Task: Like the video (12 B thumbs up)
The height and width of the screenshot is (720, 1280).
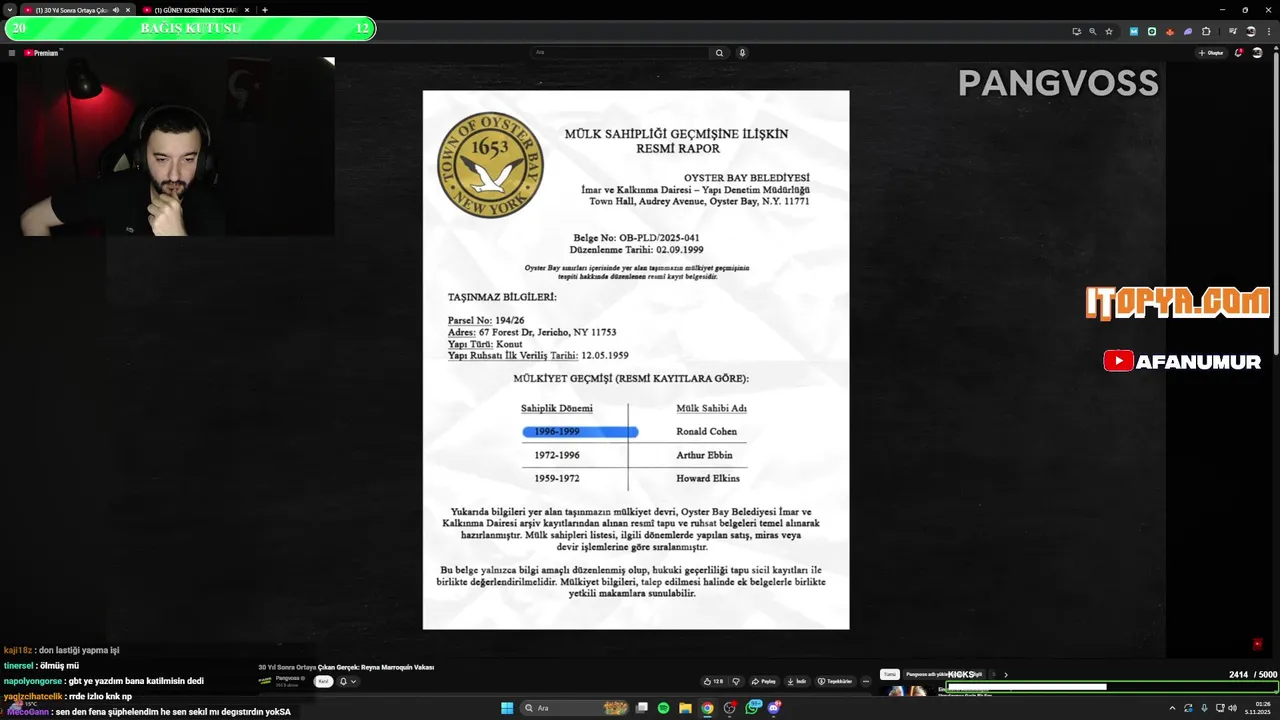Action: point(713,681)
